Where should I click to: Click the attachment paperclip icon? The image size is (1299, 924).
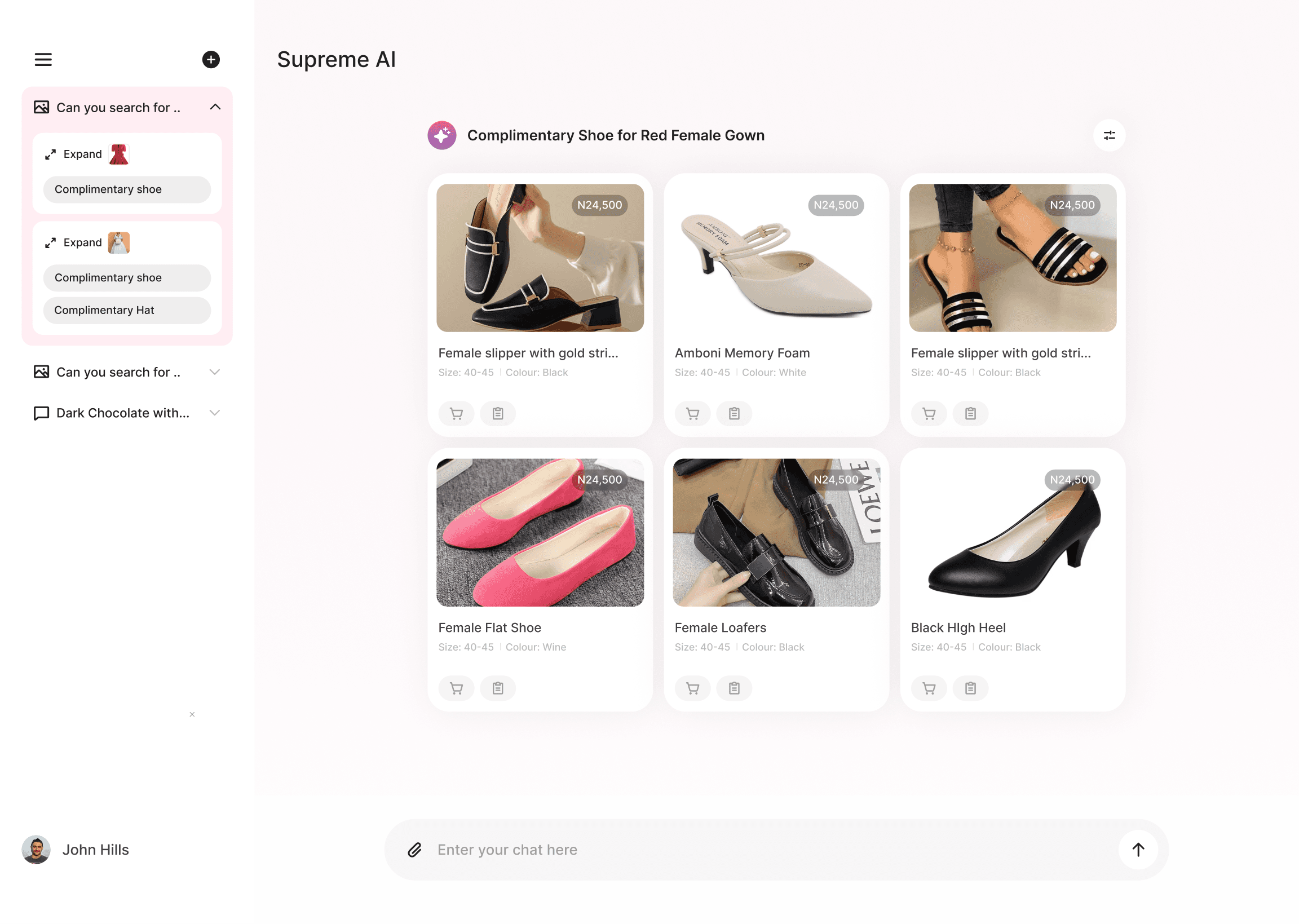(x=415, y=850)
